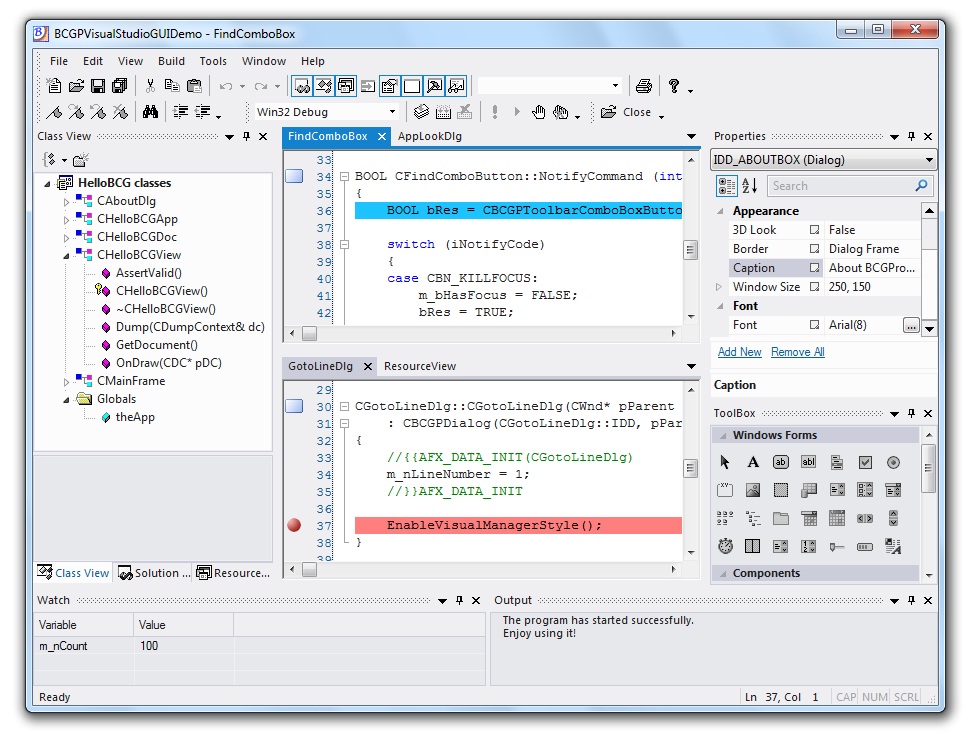Click the Save icon in the toolbar
This screenshot has width=970, height=737.
(x=97, y=85)
